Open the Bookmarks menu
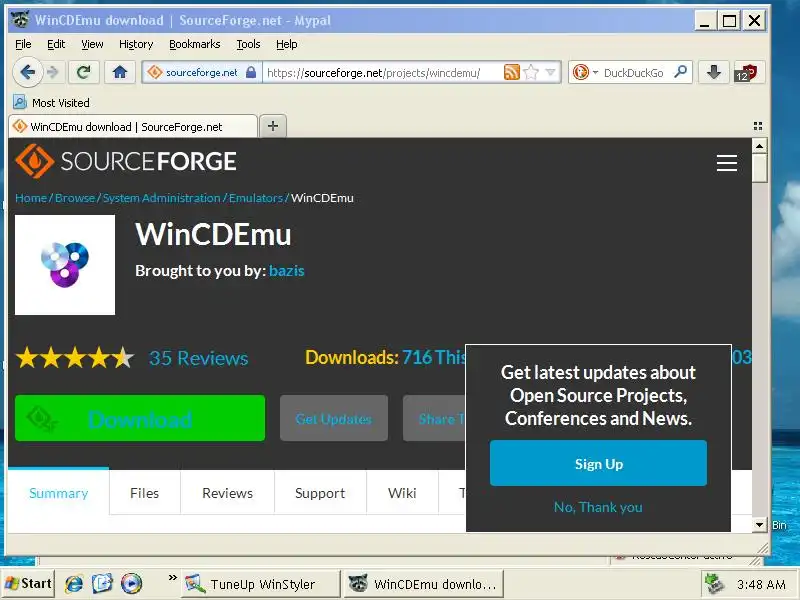Image resolution: width=800 pixels, height=600 pixels. point(194,44)
